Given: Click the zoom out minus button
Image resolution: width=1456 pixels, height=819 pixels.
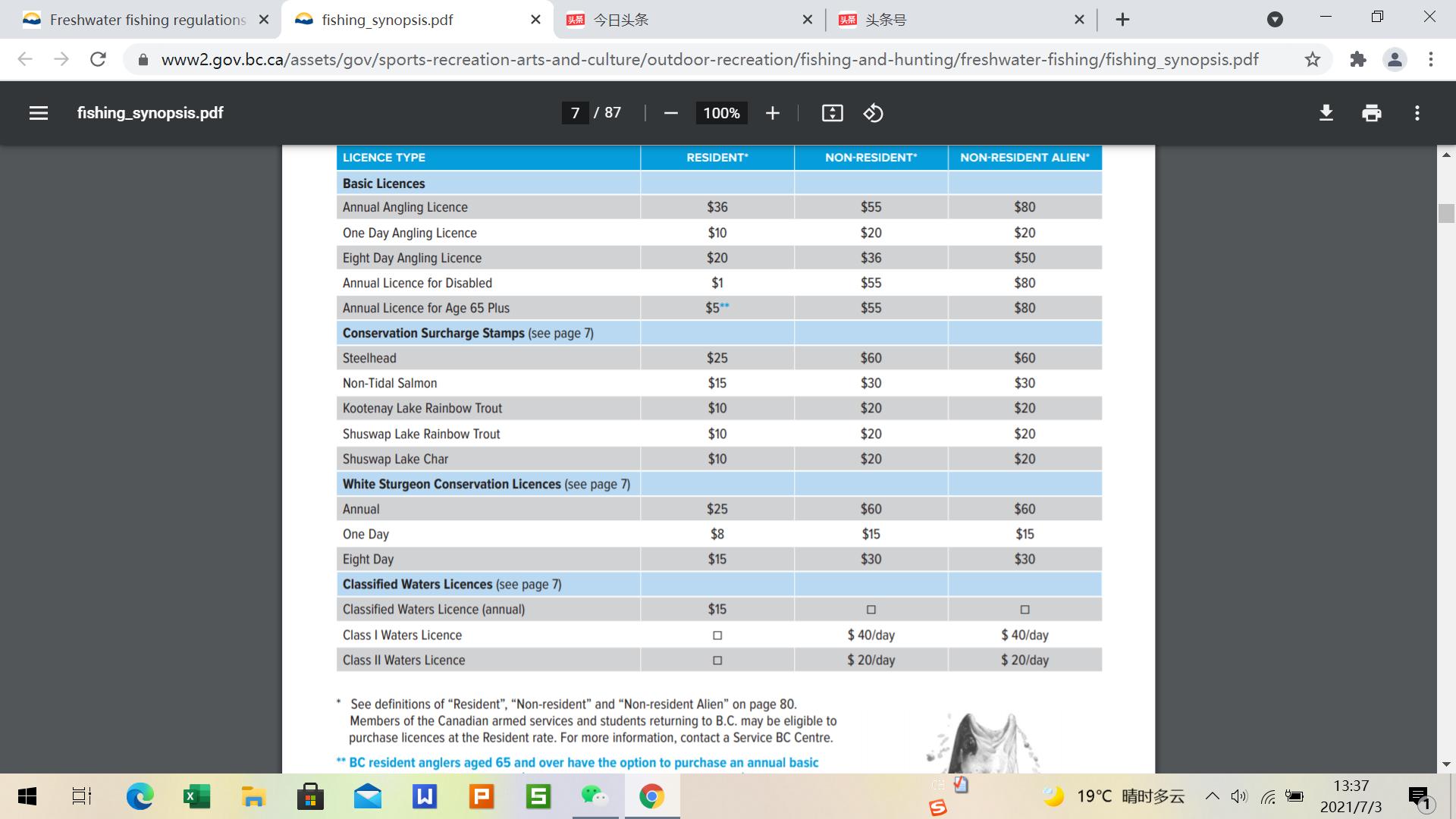Looking at the screenshot, I should pyautogui.click(x=670, y=113).
